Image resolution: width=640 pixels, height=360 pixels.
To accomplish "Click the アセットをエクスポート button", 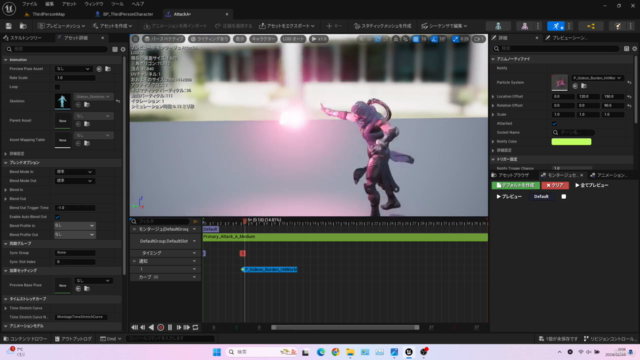I will pos(287,26).
